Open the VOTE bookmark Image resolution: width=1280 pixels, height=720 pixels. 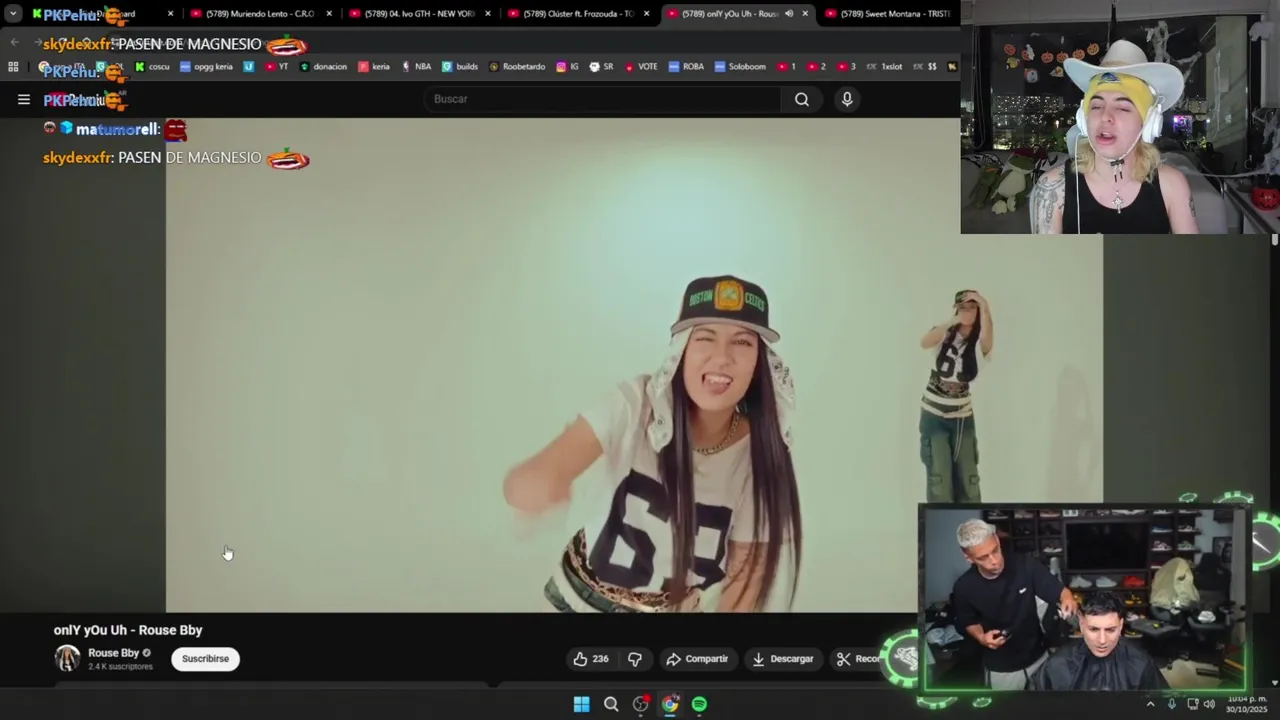641,67
